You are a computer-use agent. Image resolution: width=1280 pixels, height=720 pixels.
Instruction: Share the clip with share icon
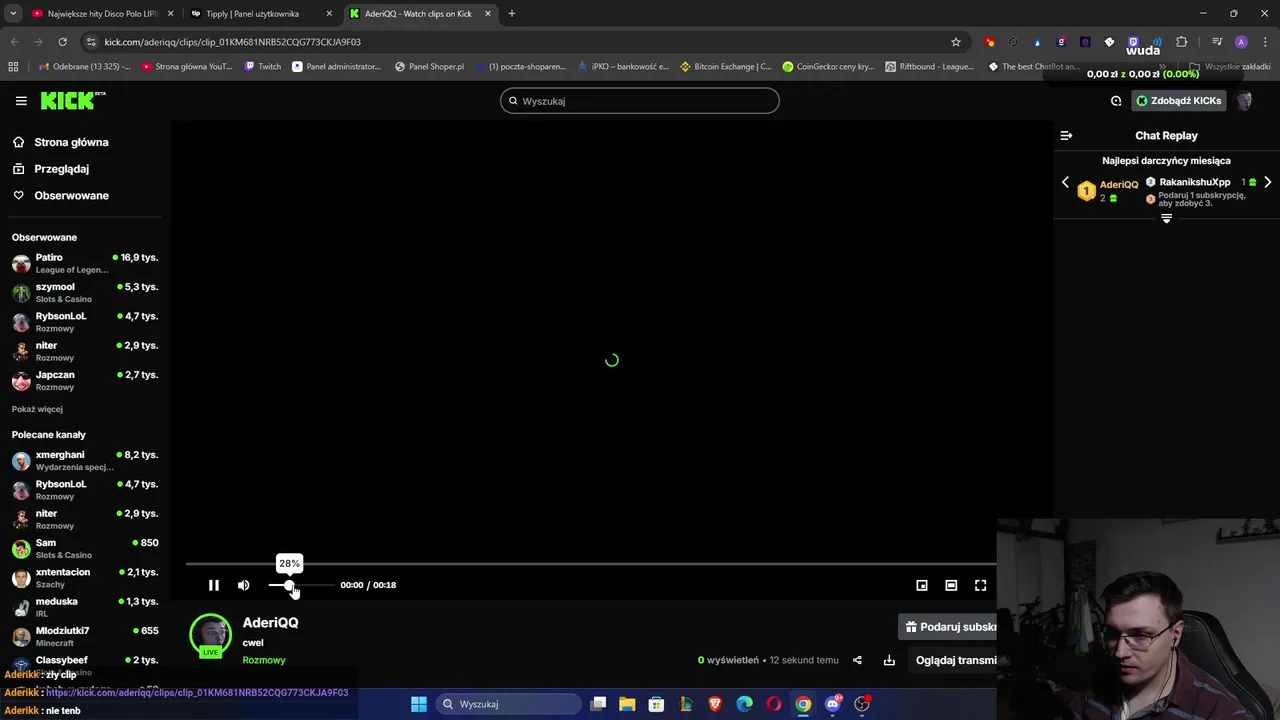point(857,660)
